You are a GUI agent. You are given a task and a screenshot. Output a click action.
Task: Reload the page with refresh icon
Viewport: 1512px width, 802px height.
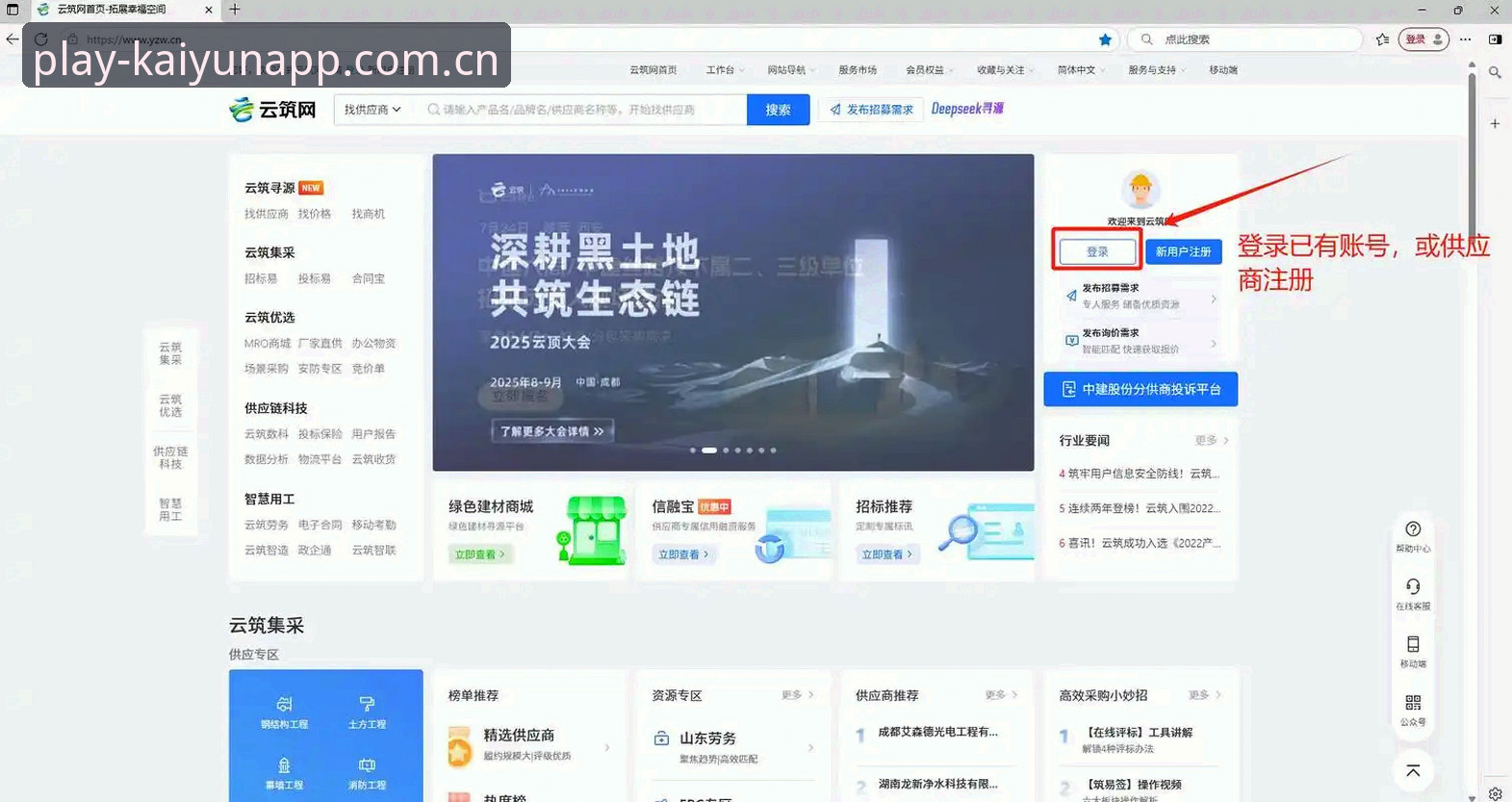pyautogui.click(x=40, y=39)
